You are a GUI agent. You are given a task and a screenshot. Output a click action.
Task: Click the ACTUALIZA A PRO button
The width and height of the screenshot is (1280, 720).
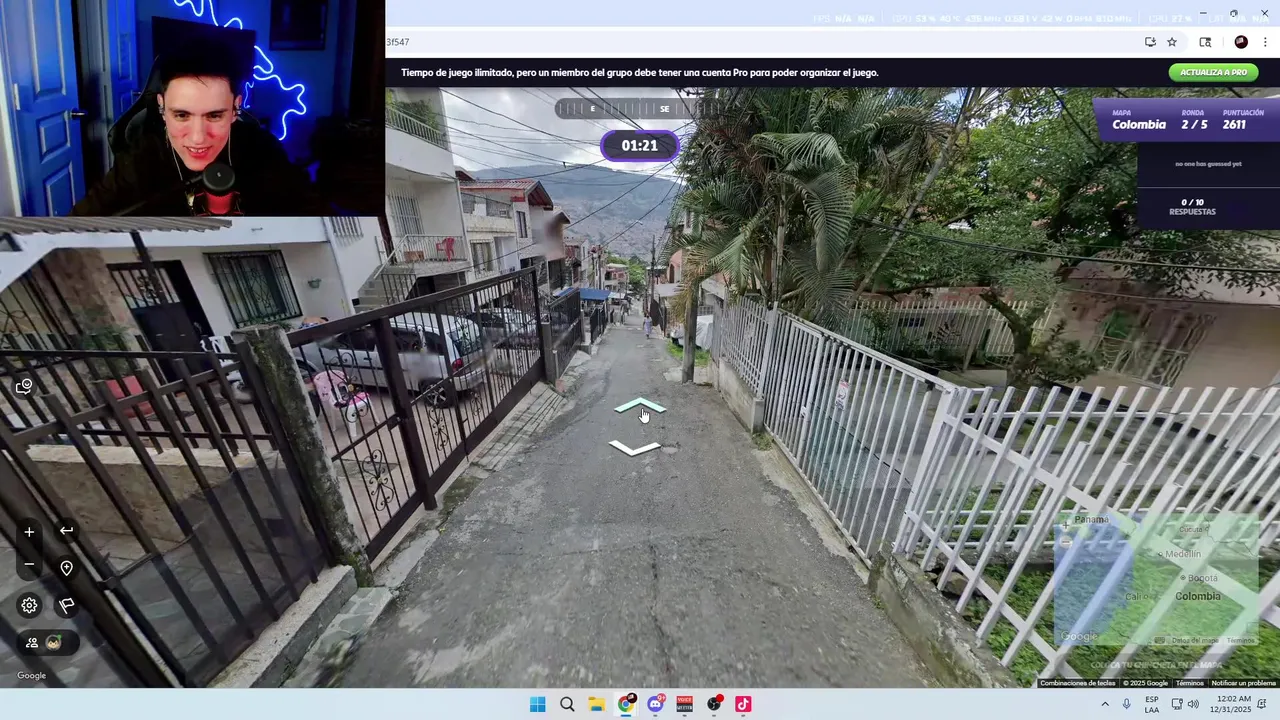click(1213, 72)
